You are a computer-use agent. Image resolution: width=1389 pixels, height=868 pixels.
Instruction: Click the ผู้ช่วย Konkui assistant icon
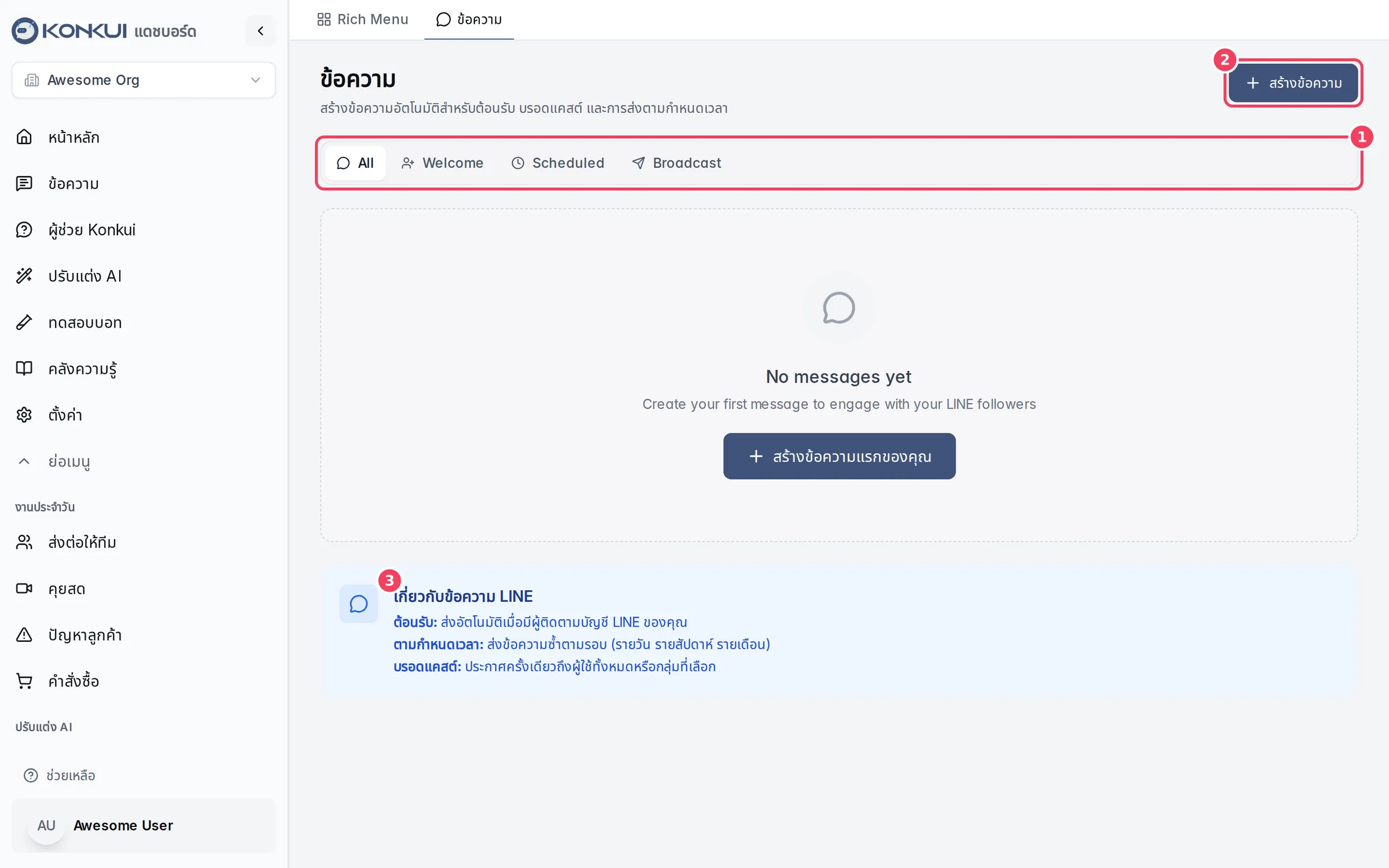coord(24,230)
